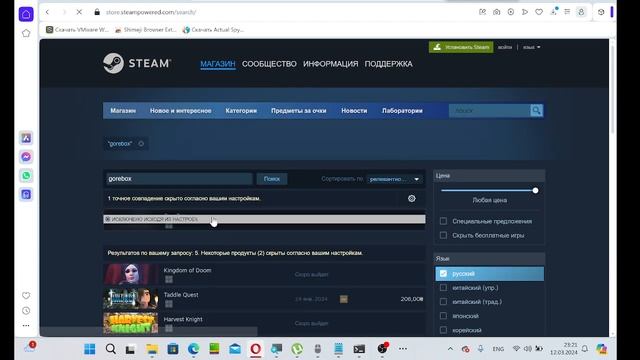
Task: Show hidden system tray icons chevron
Action: [450, 349]
